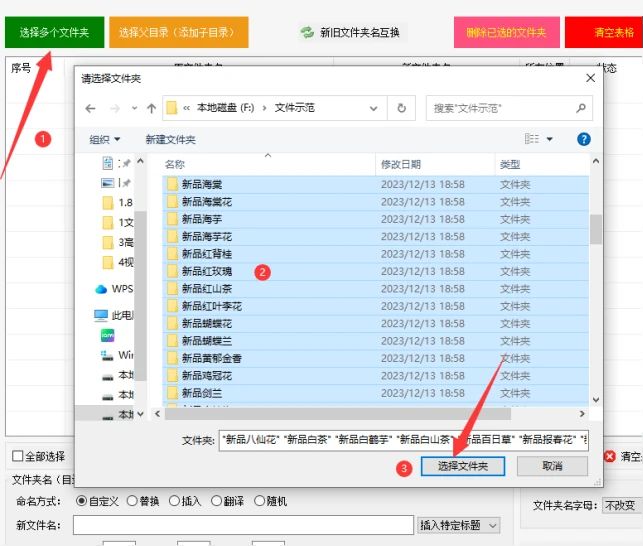
Task: Go back with the left arrow
Action: [90, 108]
